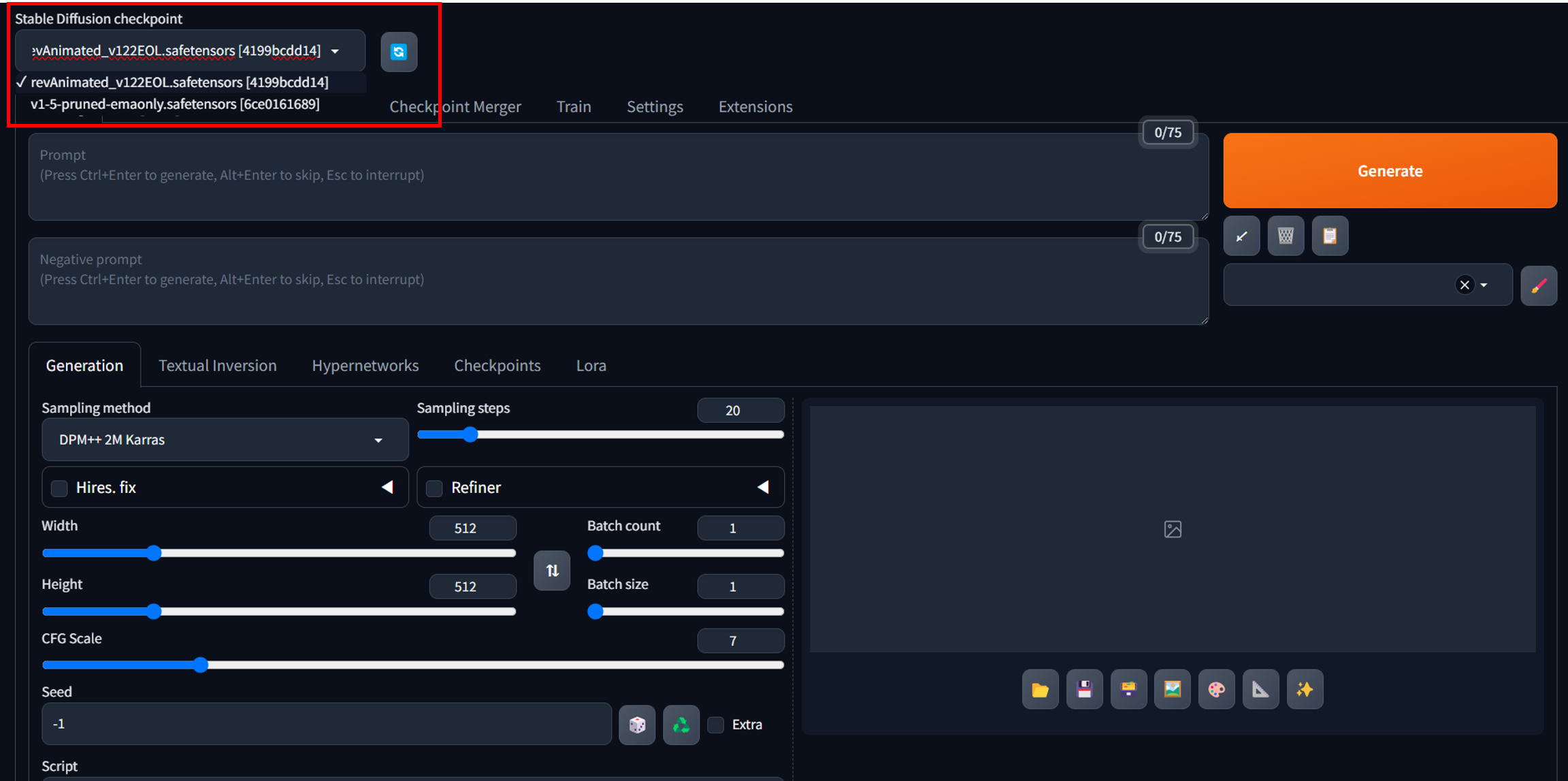This screenshot has height=781, width=1568.
Task: Edit the CFG Scale value box
Action: 741,641
